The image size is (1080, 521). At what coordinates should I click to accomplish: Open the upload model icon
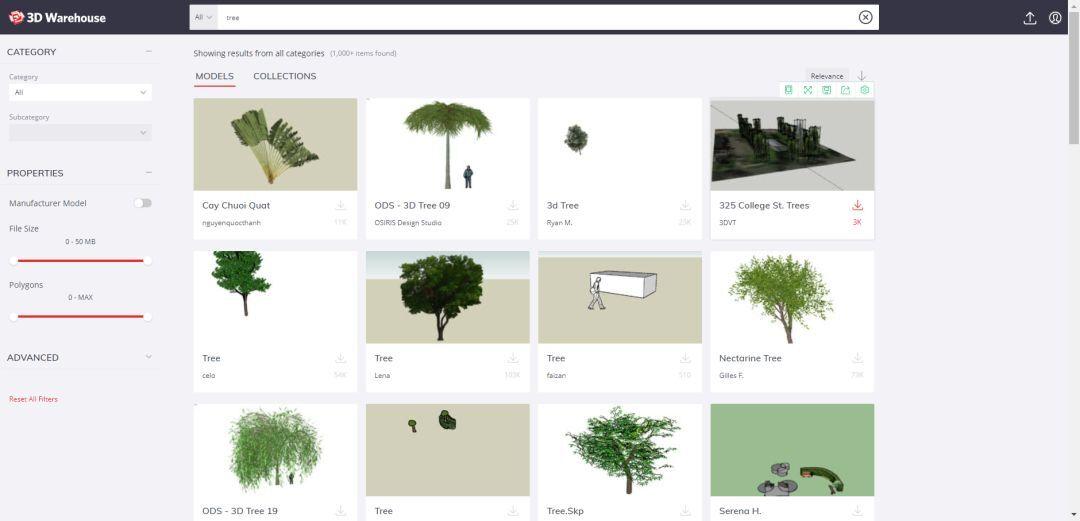1030,18
